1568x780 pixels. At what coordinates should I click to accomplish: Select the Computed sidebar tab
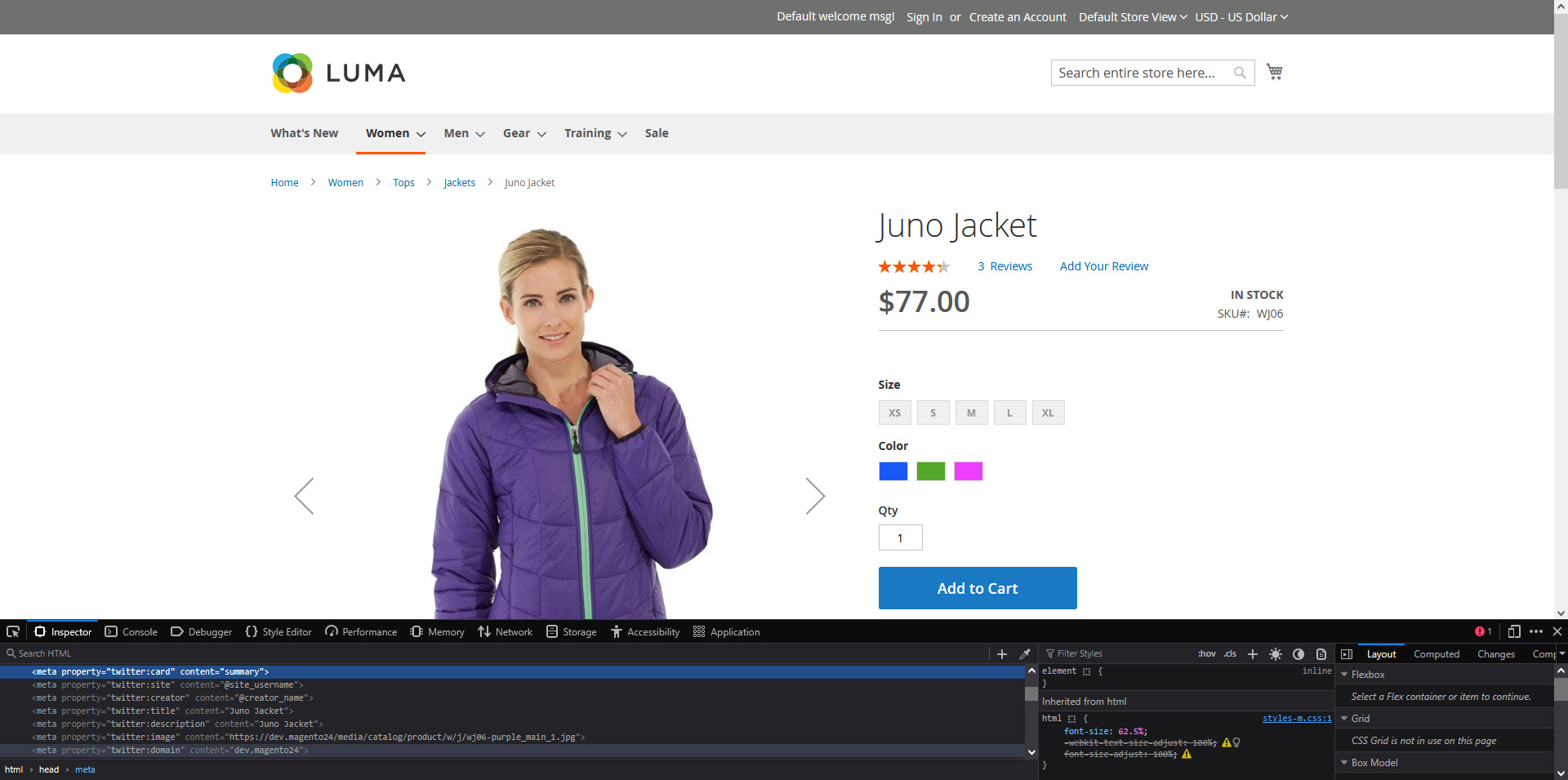point(1436,654)
